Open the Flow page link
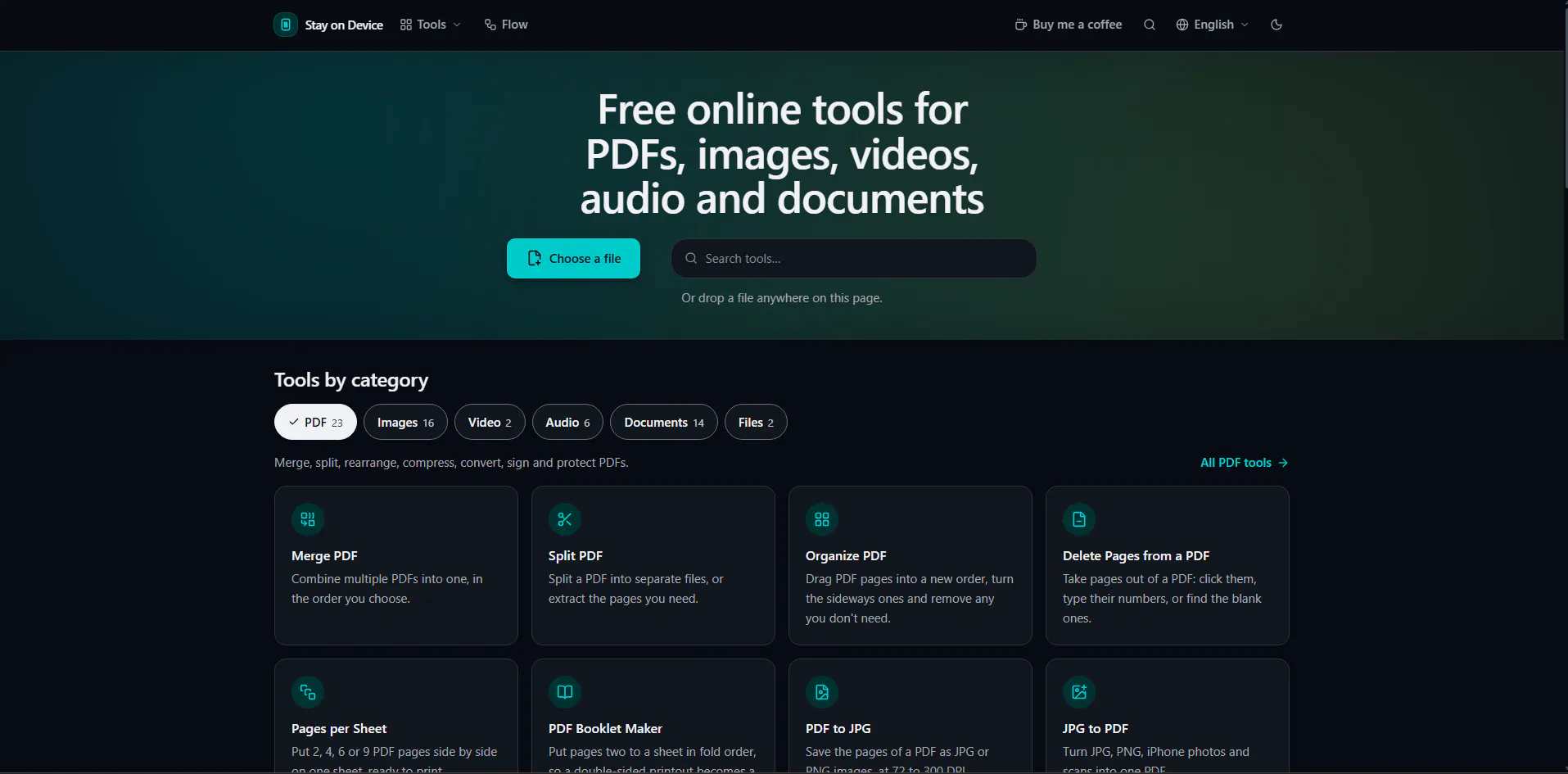Image resolution: width=1568 pixels, height=774 pixels. tap(506, 25)
